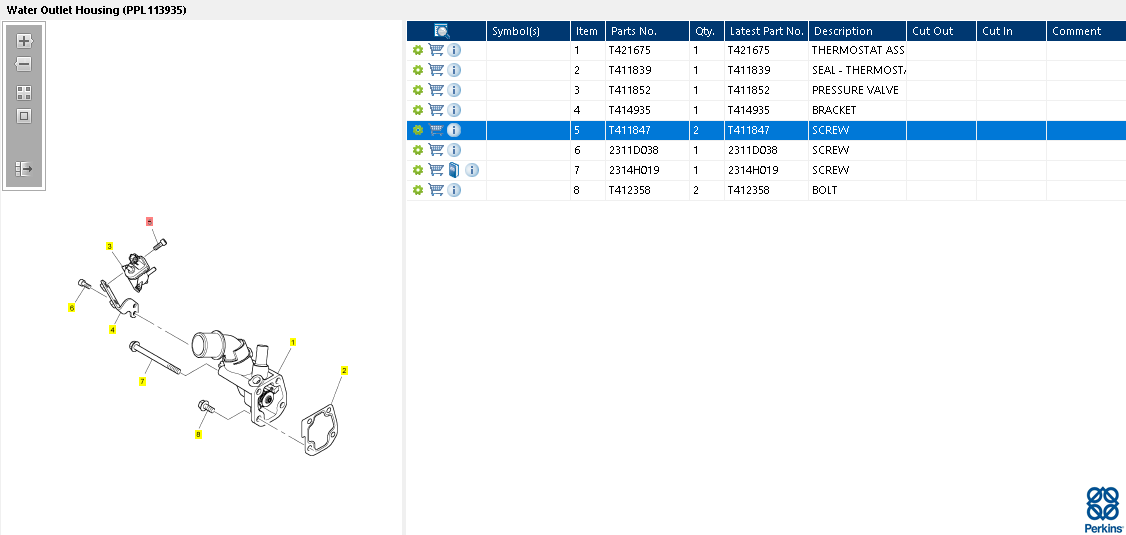Screen dimensions: 1126x535
Task: Select callout 2 on the gasket
Action: 344,371
